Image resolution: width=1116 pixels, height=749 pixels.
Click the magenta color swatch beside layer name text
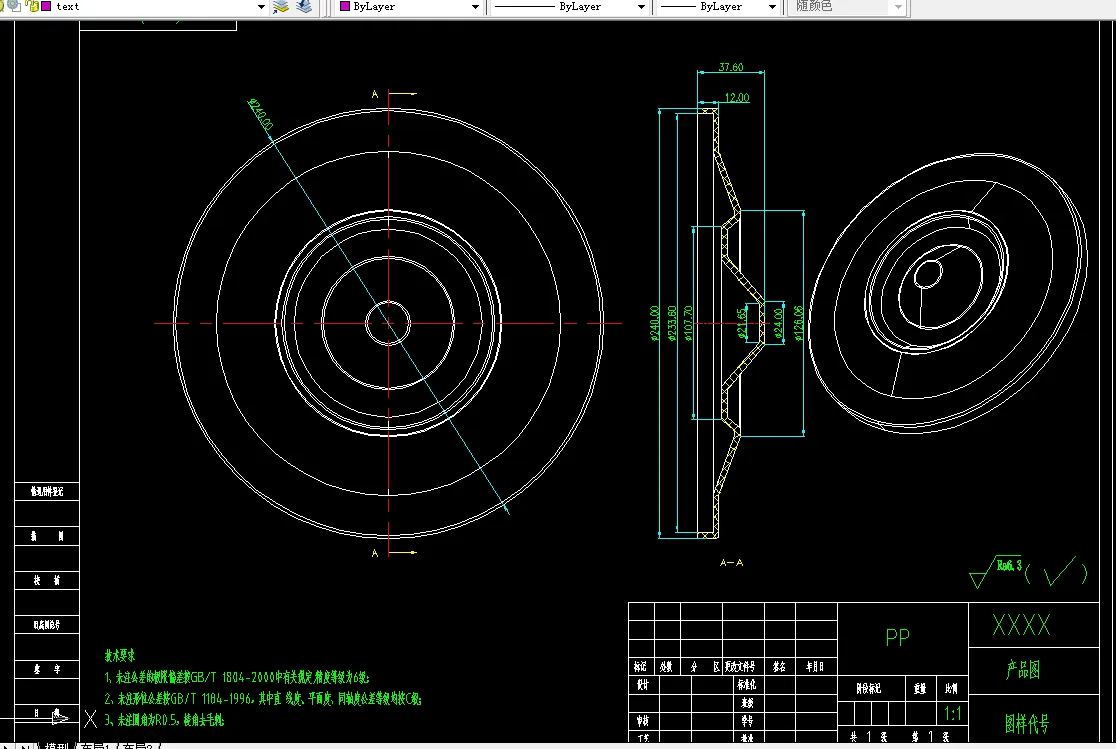46,6
